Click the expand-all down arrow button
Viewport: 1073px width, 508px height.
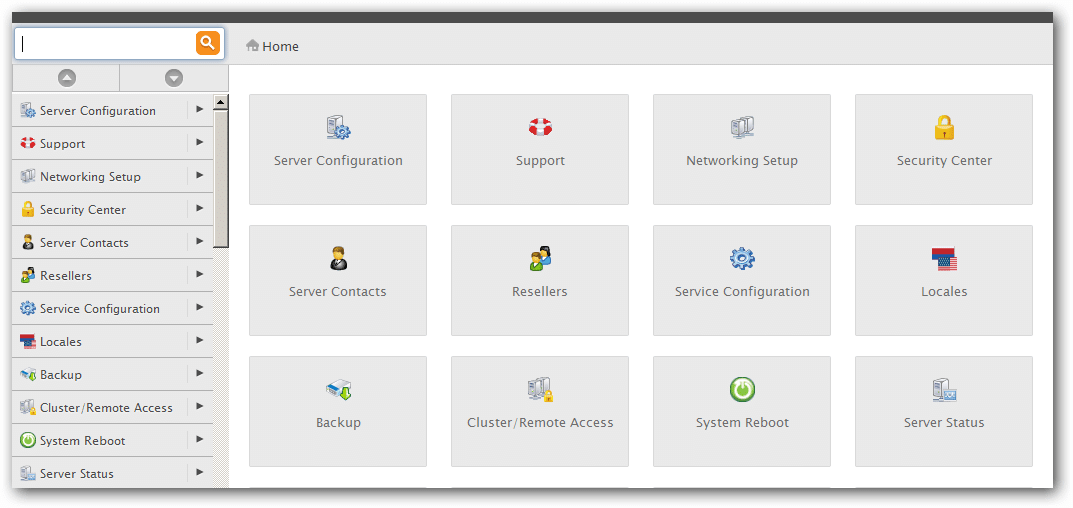point(174,78)
